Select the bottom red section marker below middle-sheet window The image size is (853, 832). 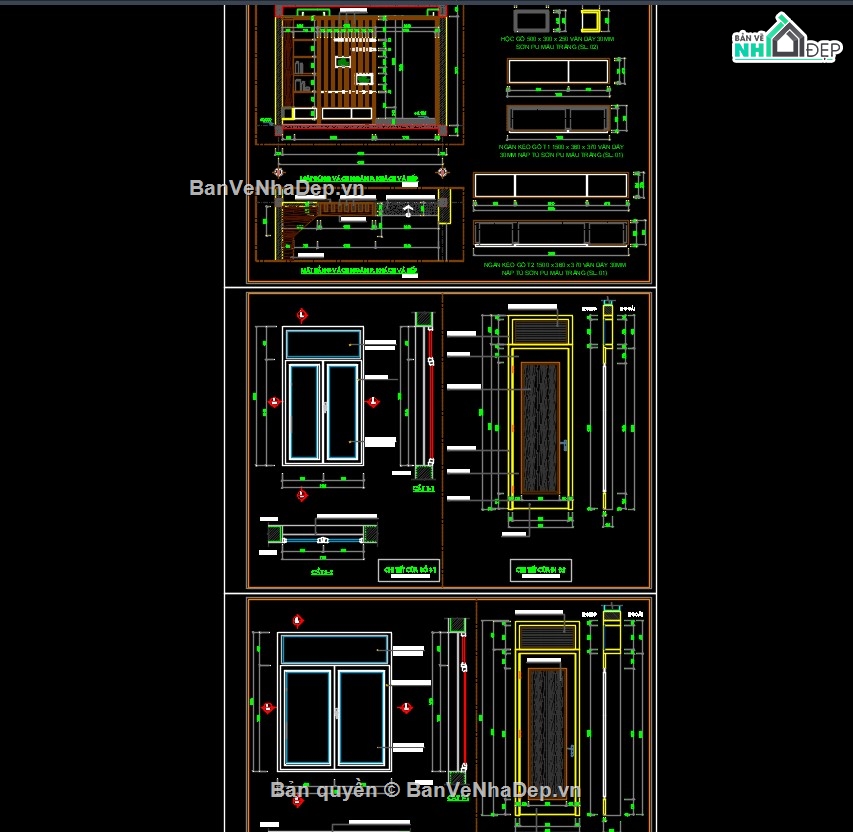click(302, 495)
